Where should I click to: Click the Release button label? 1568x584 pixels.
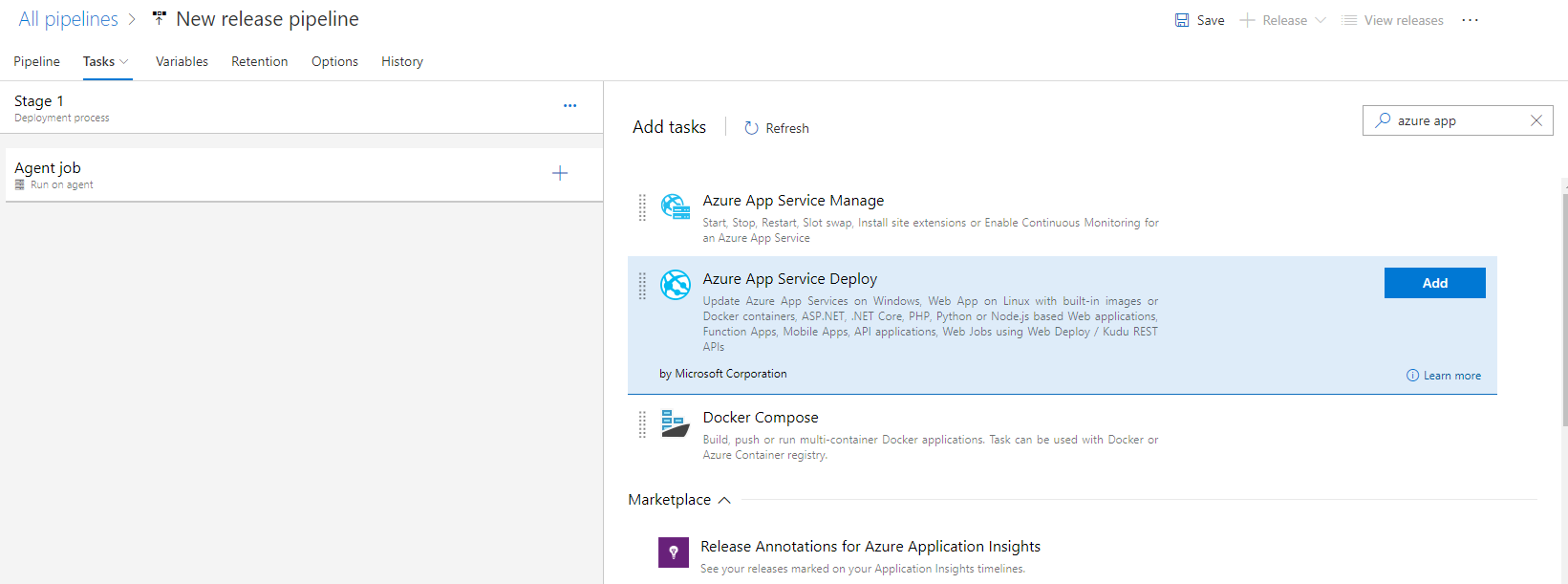(x=1284, y=20)
